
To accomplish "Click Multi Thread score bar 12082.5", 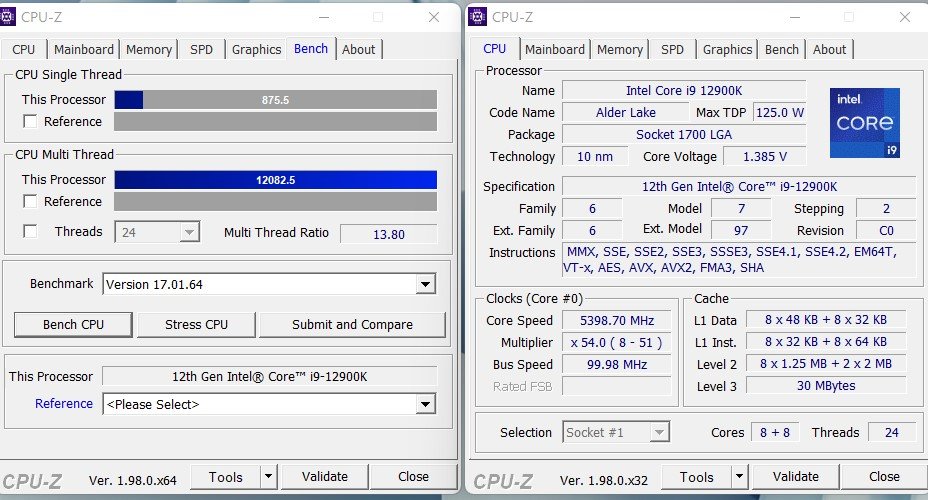I will pos(276,180).
